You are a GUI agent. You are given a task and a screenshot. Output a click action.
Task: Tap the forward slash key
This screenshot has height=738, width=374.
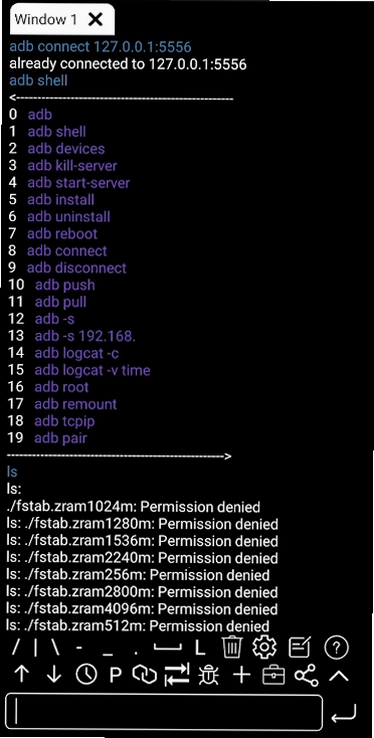[x=16, y=648]
